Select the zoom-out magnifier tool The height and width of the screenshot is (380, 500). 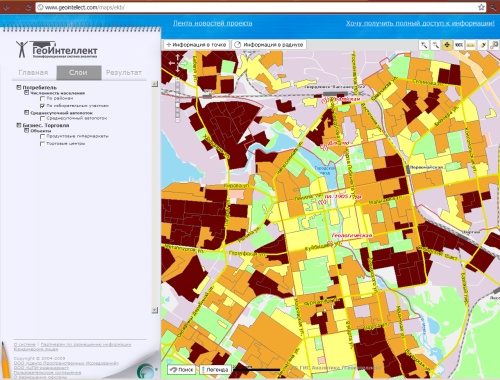(x=435, y=45)
